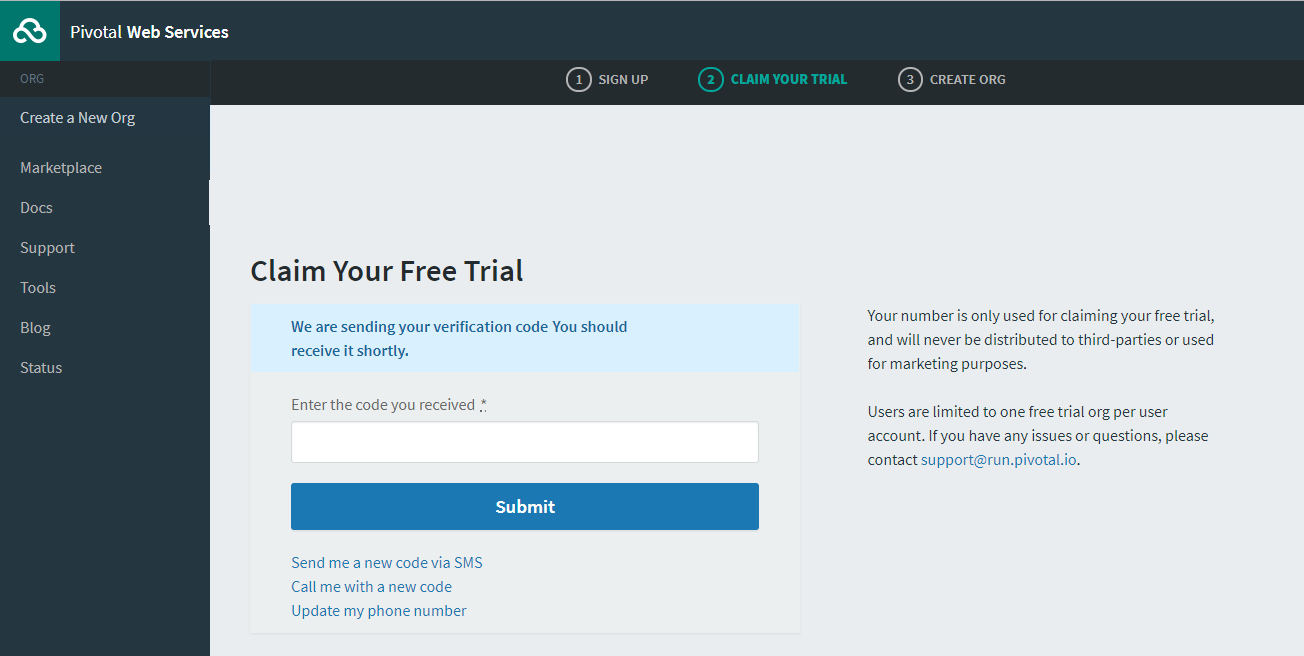Check the Status page link

coord(41,368)
